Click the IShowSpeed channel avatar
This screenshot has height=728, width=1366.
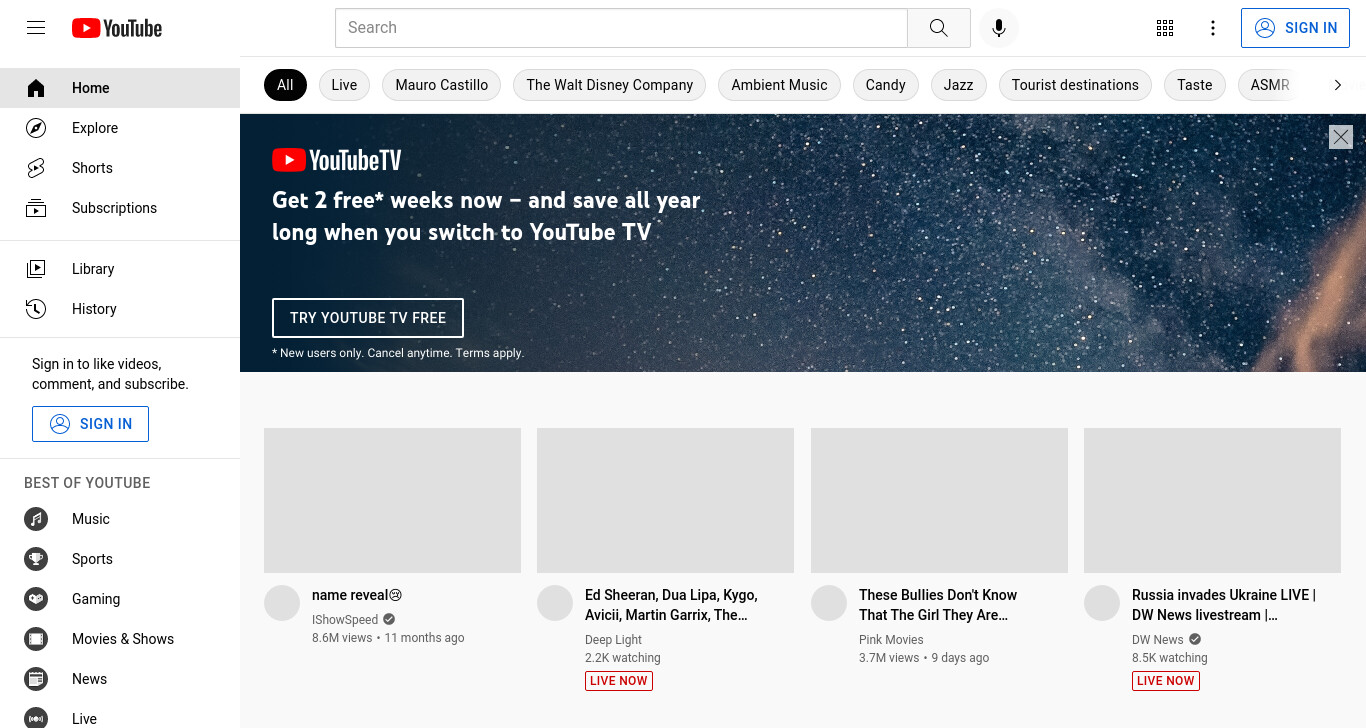[282, 603]
